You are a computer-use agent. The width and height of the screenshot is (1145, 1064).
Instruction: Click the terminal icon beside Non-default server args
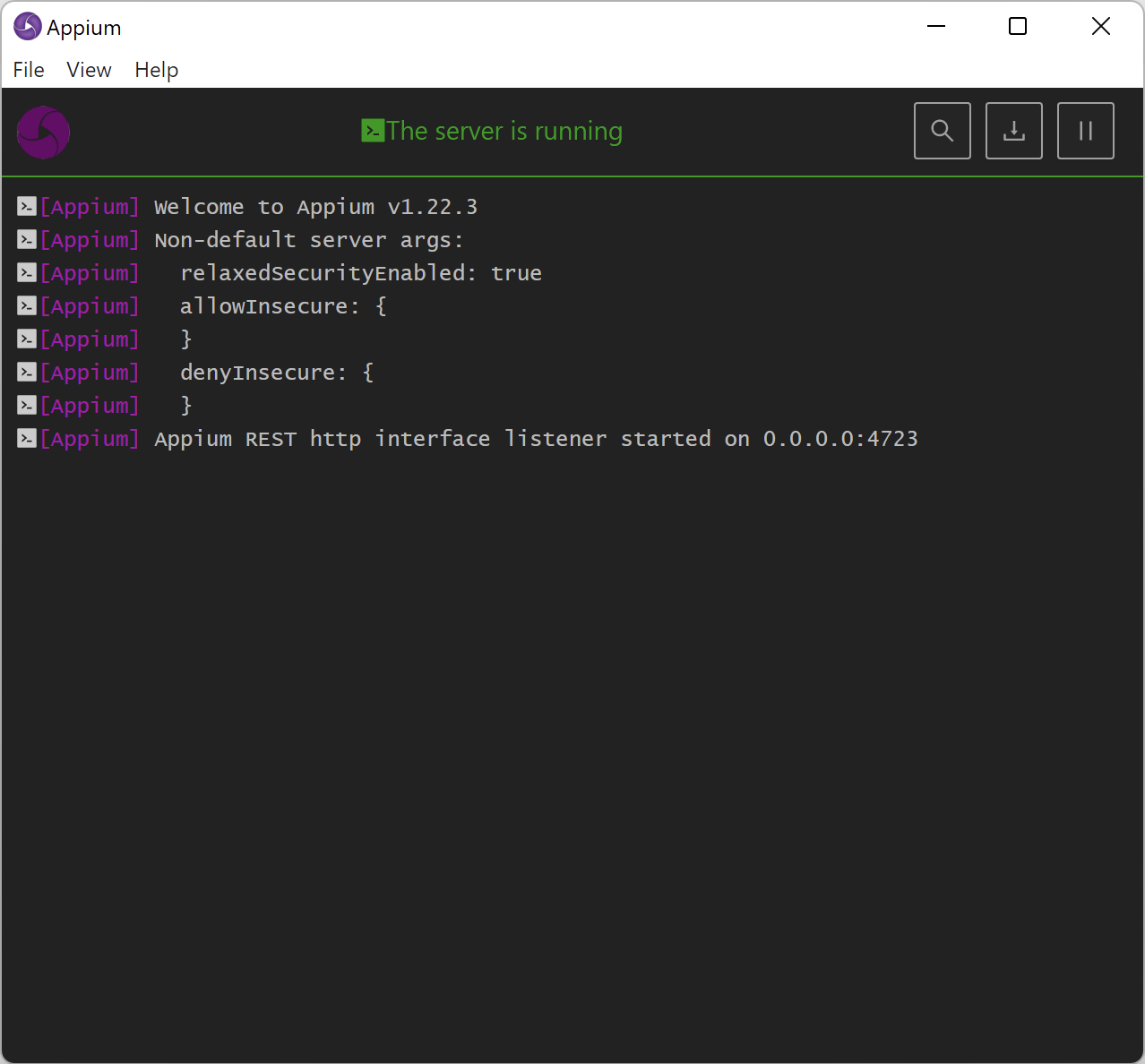point(27,240)
